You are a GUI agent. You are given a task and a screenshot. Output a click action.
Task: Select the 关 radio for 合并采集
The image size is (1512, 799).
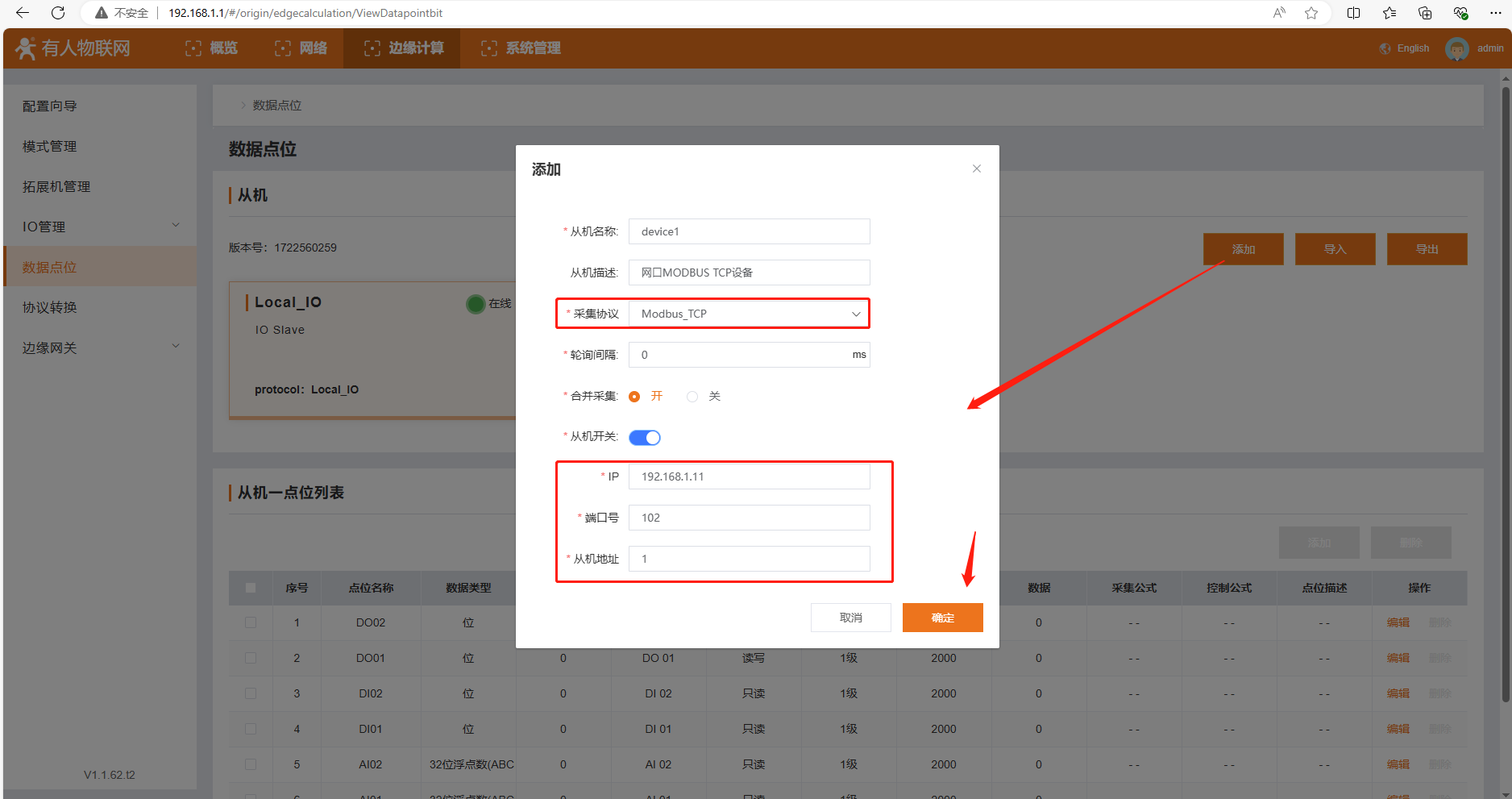click(x=692, y=396)
